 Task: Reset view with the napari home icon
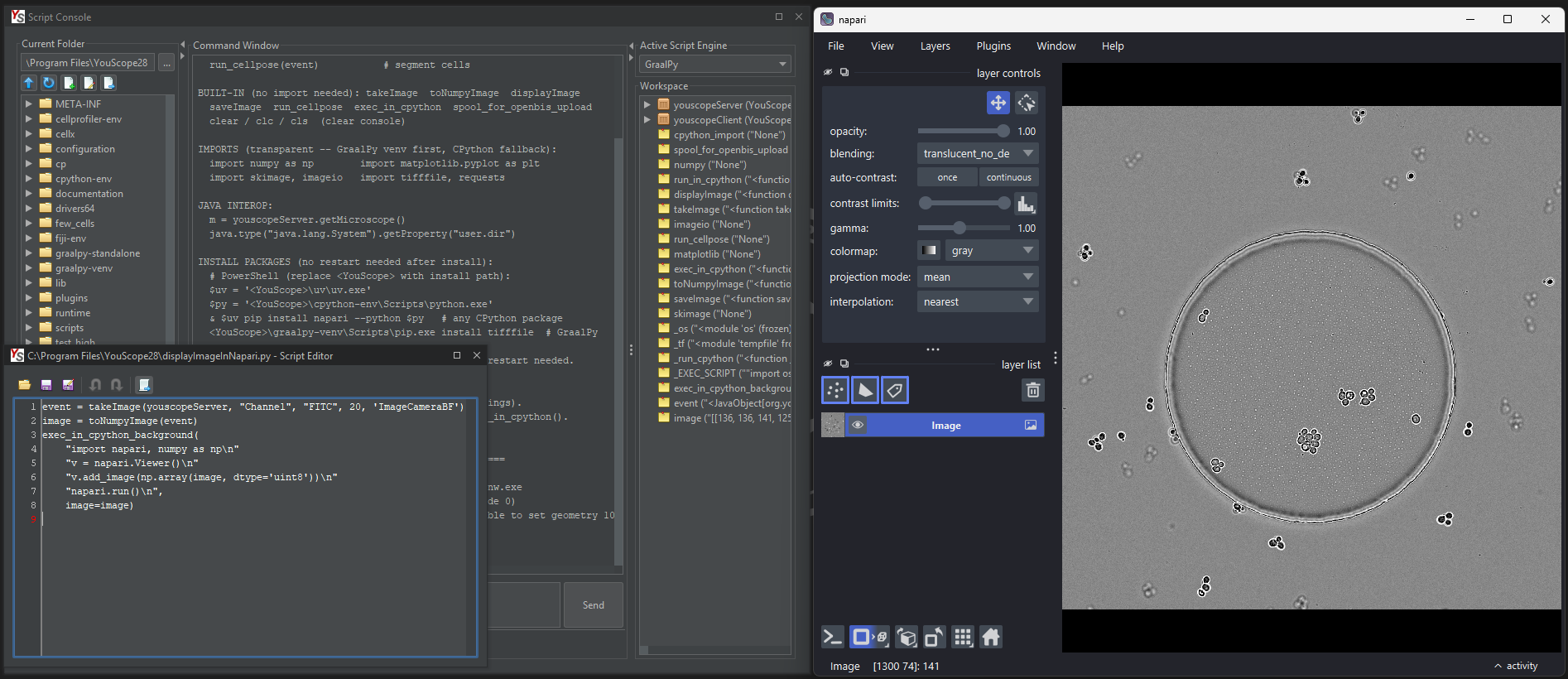[x=991, y=637]
